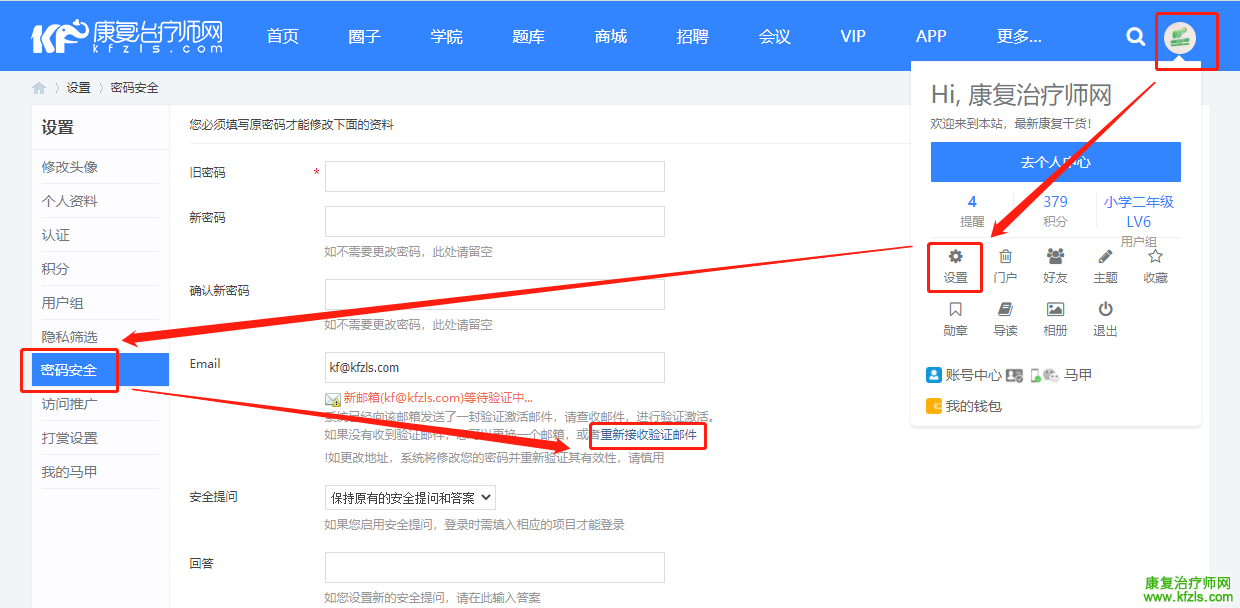
Task: Open the user avatar menu
Action: [x=1181, y=38]
